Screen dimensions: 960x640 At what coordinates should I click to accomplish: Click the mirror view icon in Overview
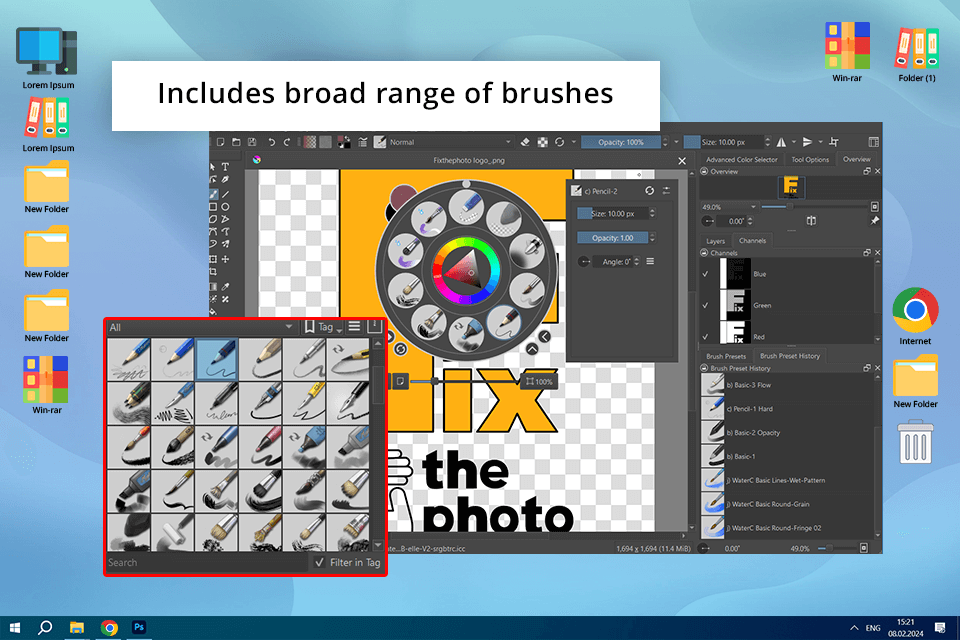811,221
